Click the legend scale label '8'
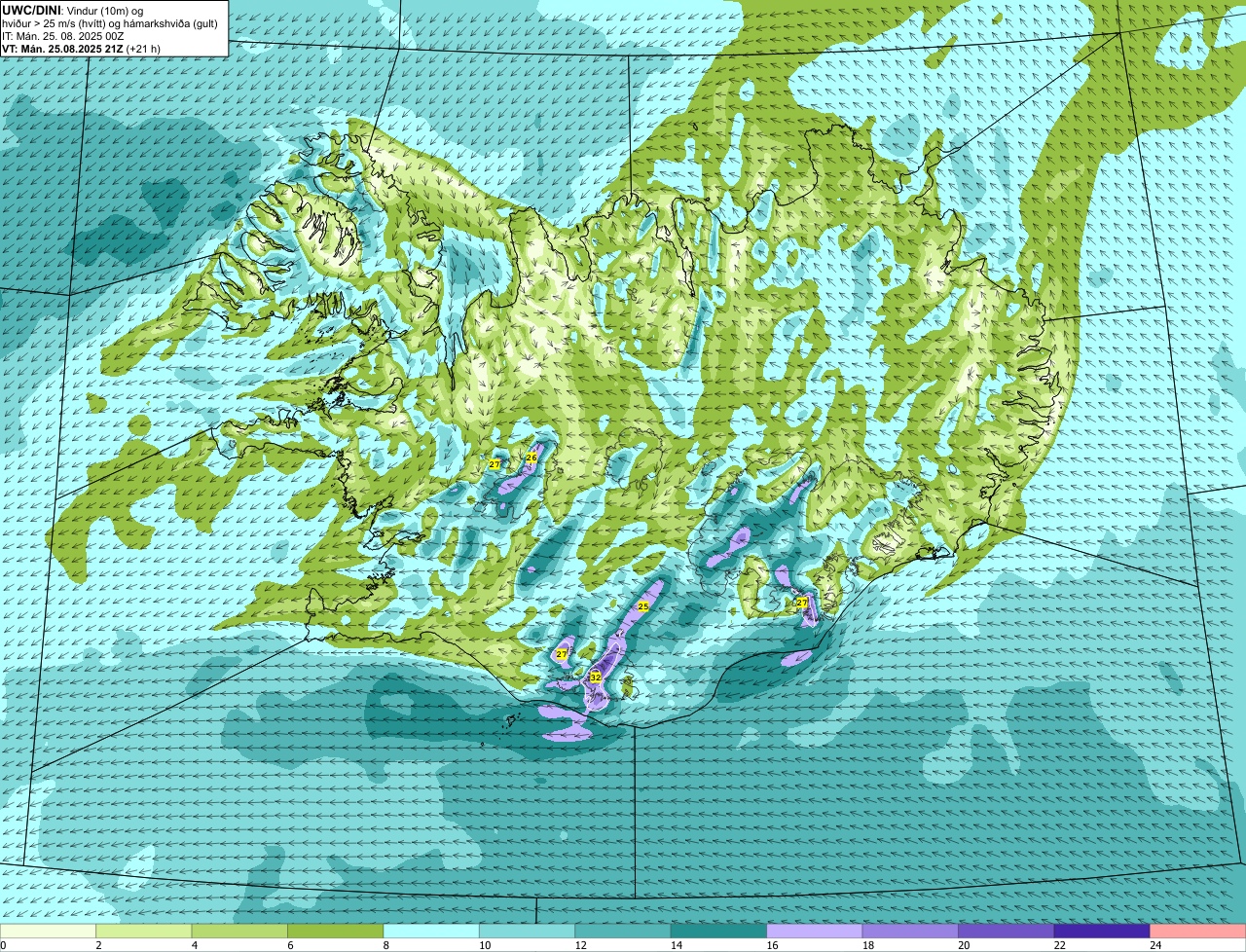Viewport: 1246px width, 952px height. coord(386,945)
